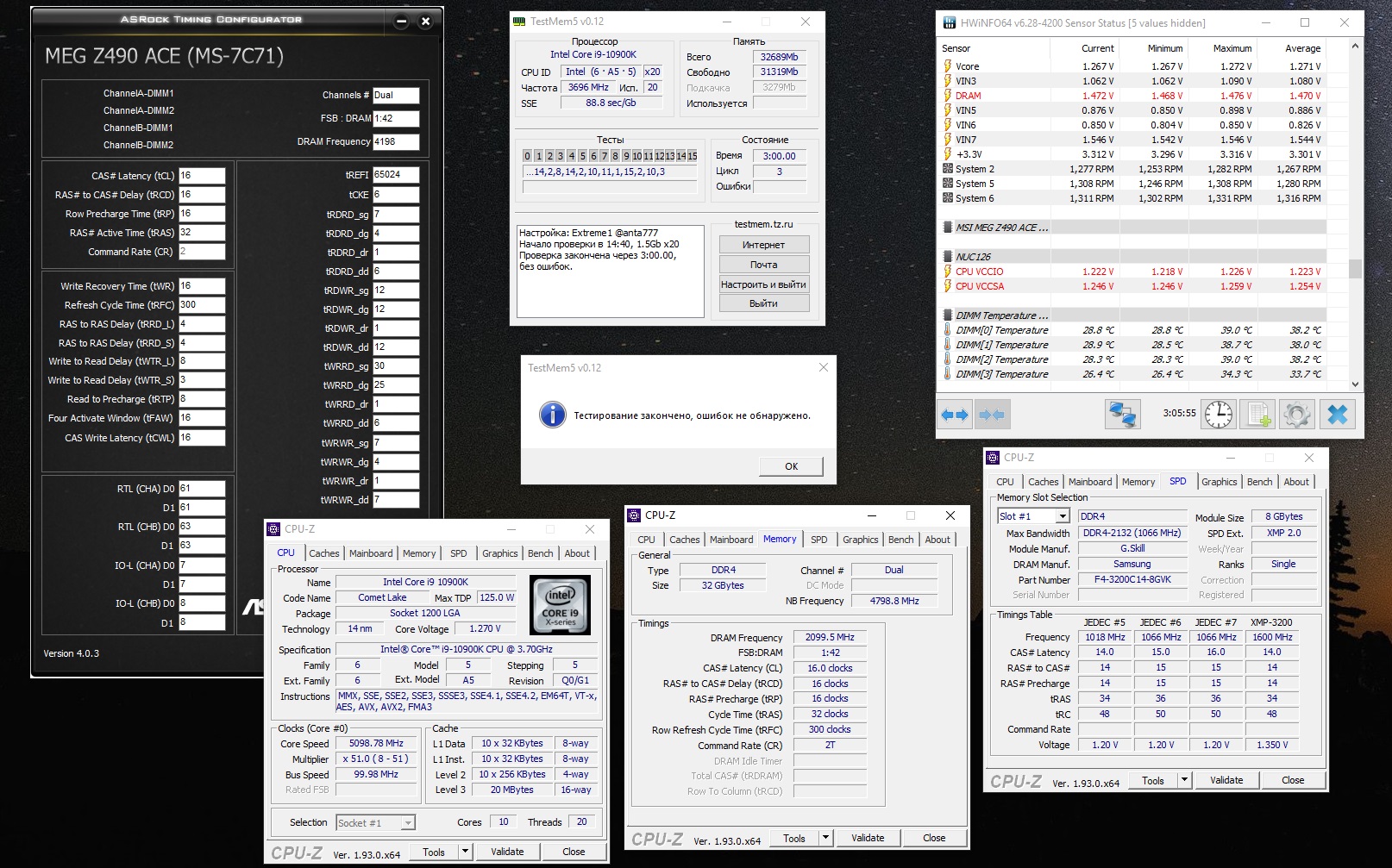Click the HWiNFO collapse layout arrows icon

[992, 415]
